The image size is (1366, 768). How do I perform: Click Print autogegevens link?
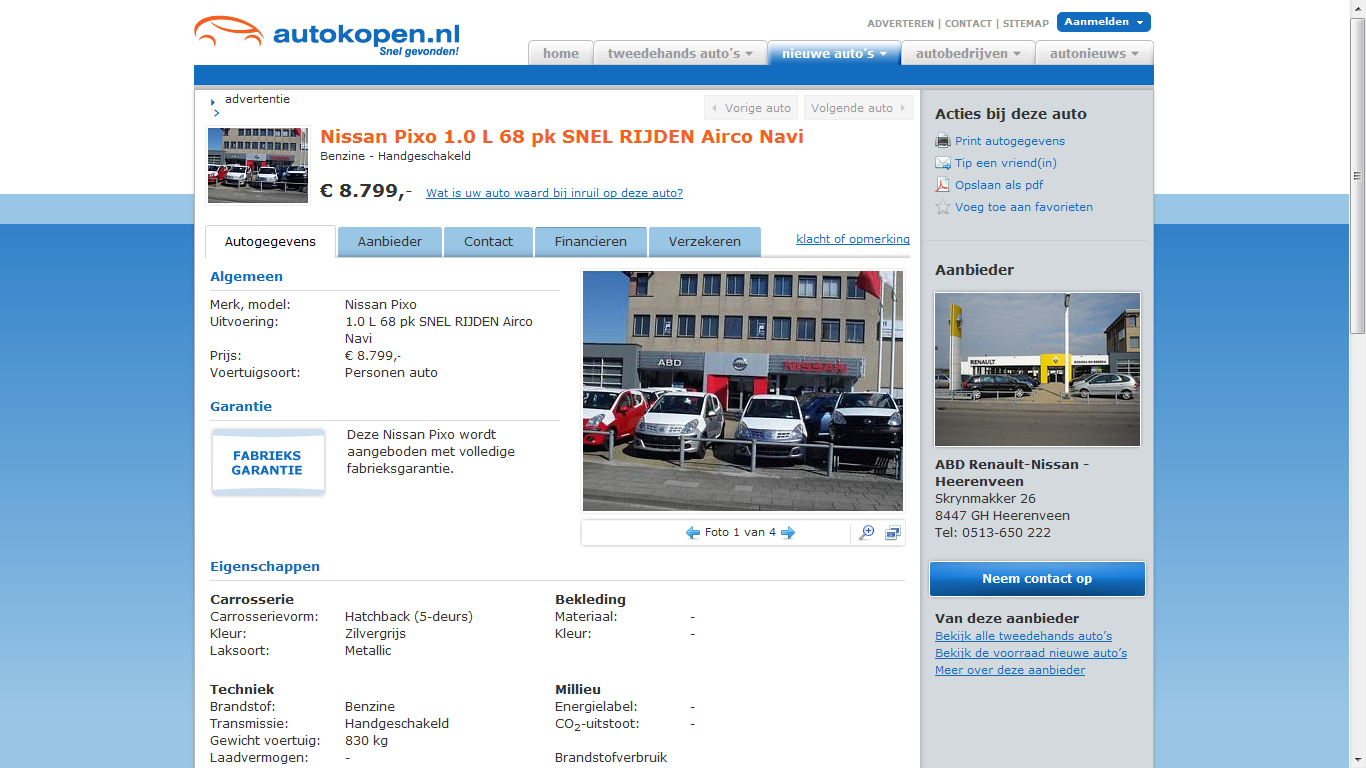click(x=1010, y=141)
